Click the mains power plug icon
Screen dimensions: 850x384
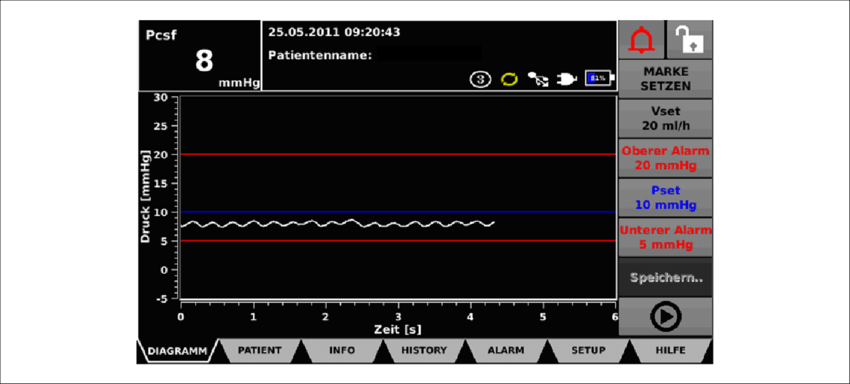click(x=566, y=79)
